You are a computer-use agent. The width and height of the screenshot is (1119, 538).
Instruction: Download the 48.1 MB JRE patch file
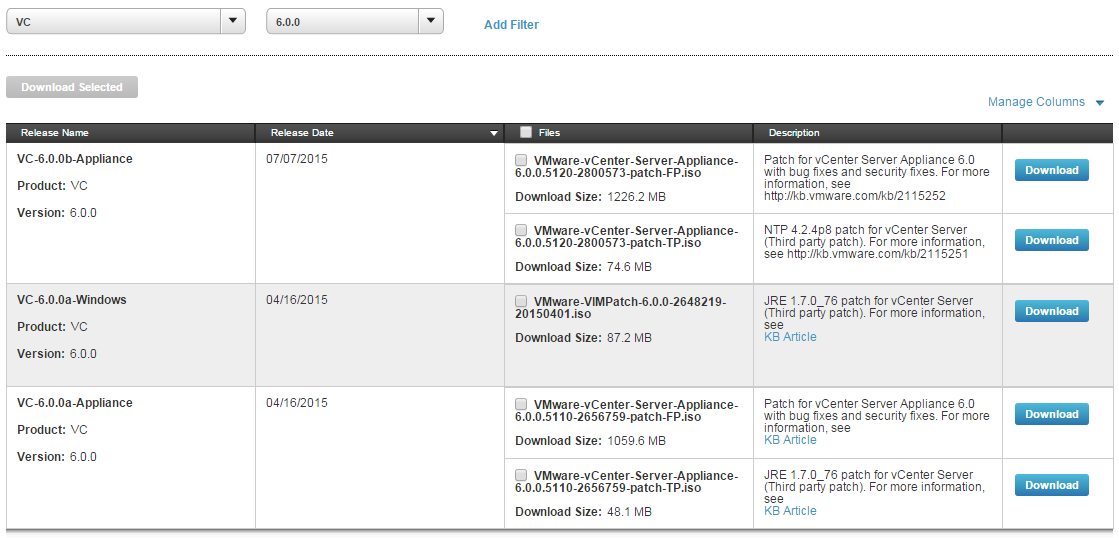tap(1052, 485)
